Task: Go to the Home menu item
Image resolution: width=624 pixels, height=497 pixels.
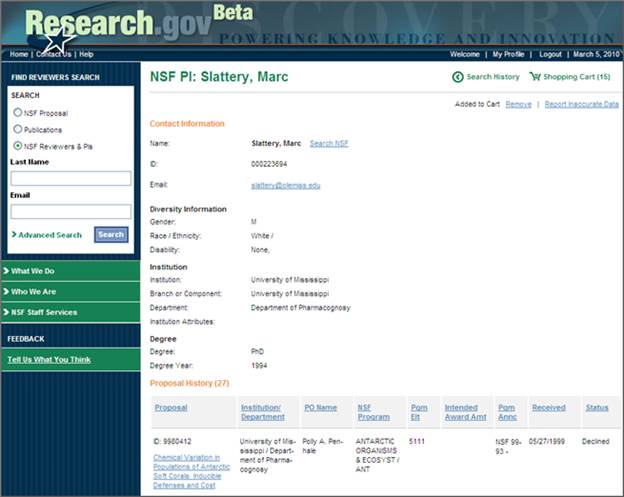Action: pos(19,54)
